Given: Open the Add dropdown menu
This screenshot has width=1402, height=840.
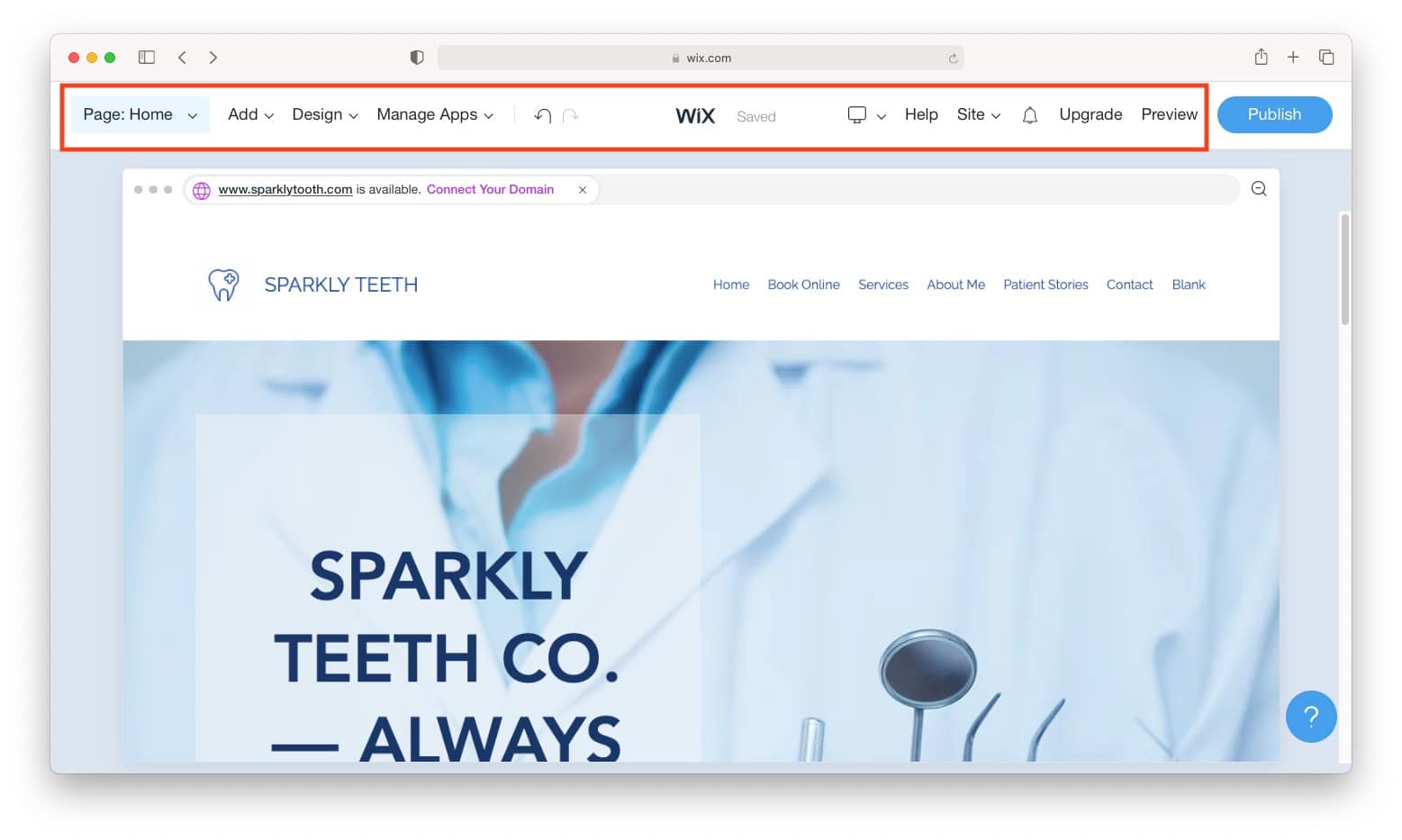Looking at the screenshot, I should coord(250,114).
